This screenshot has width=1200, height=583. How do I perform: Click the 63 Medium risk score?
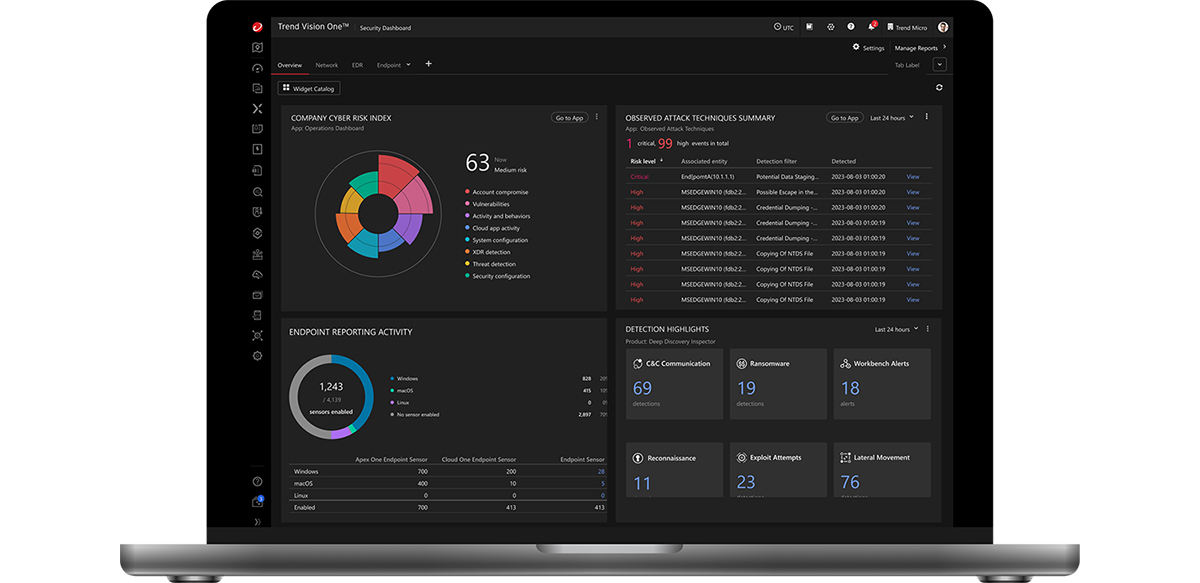[478, 163]
